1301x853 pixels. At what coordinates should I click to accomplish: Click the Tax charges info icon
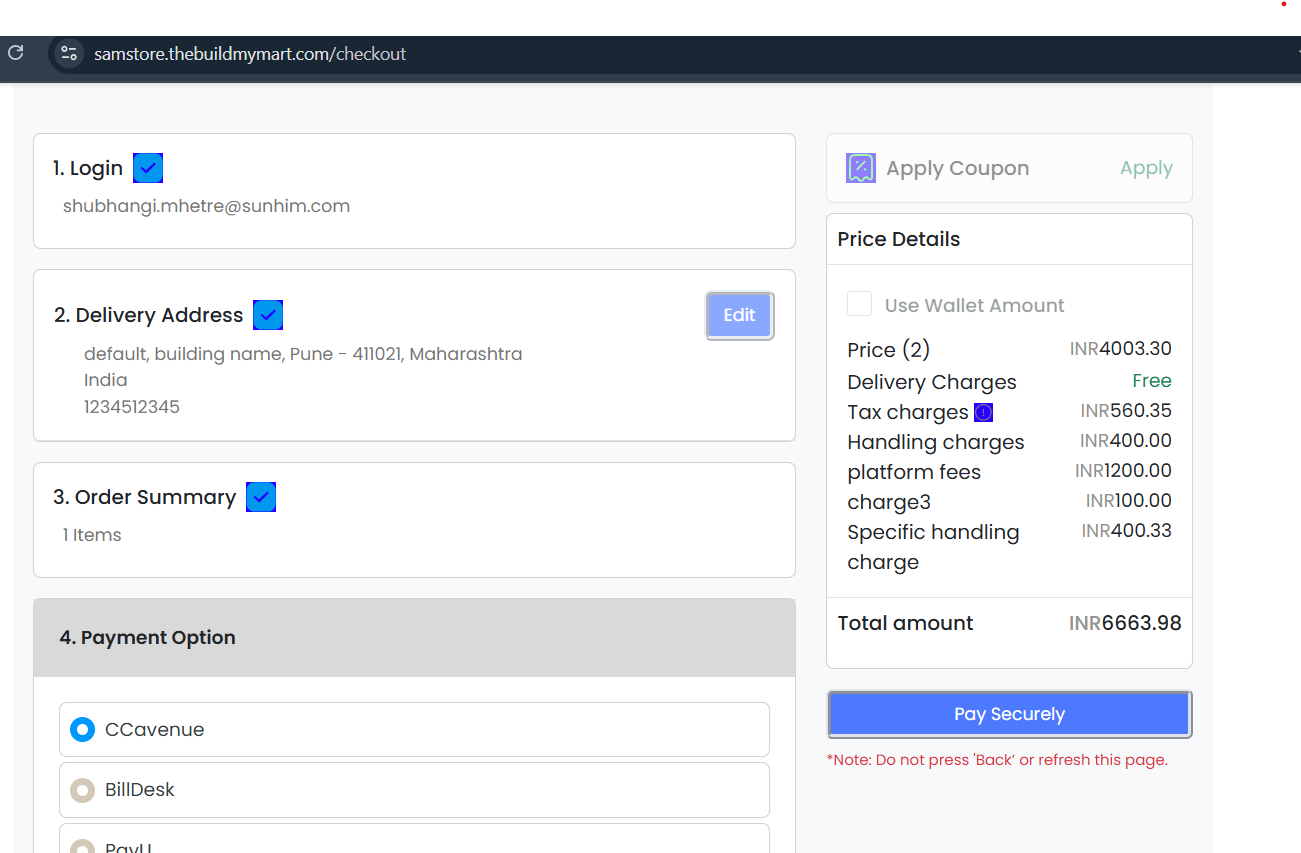983,412
